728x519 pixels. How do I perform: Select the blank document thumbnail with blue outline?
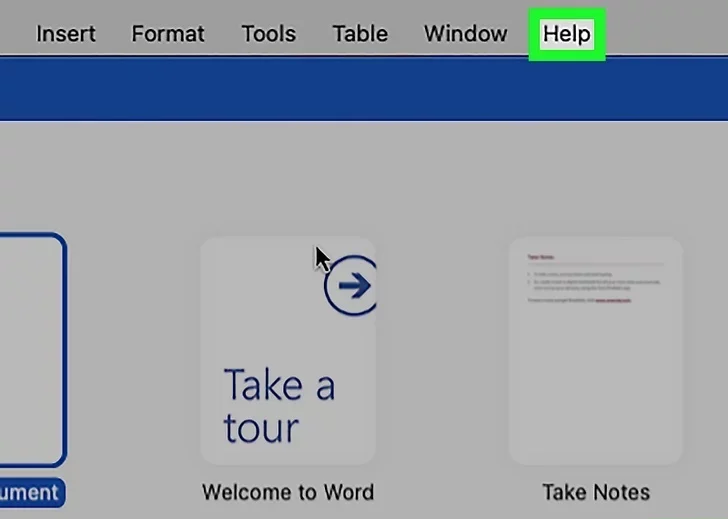point(32,350)
